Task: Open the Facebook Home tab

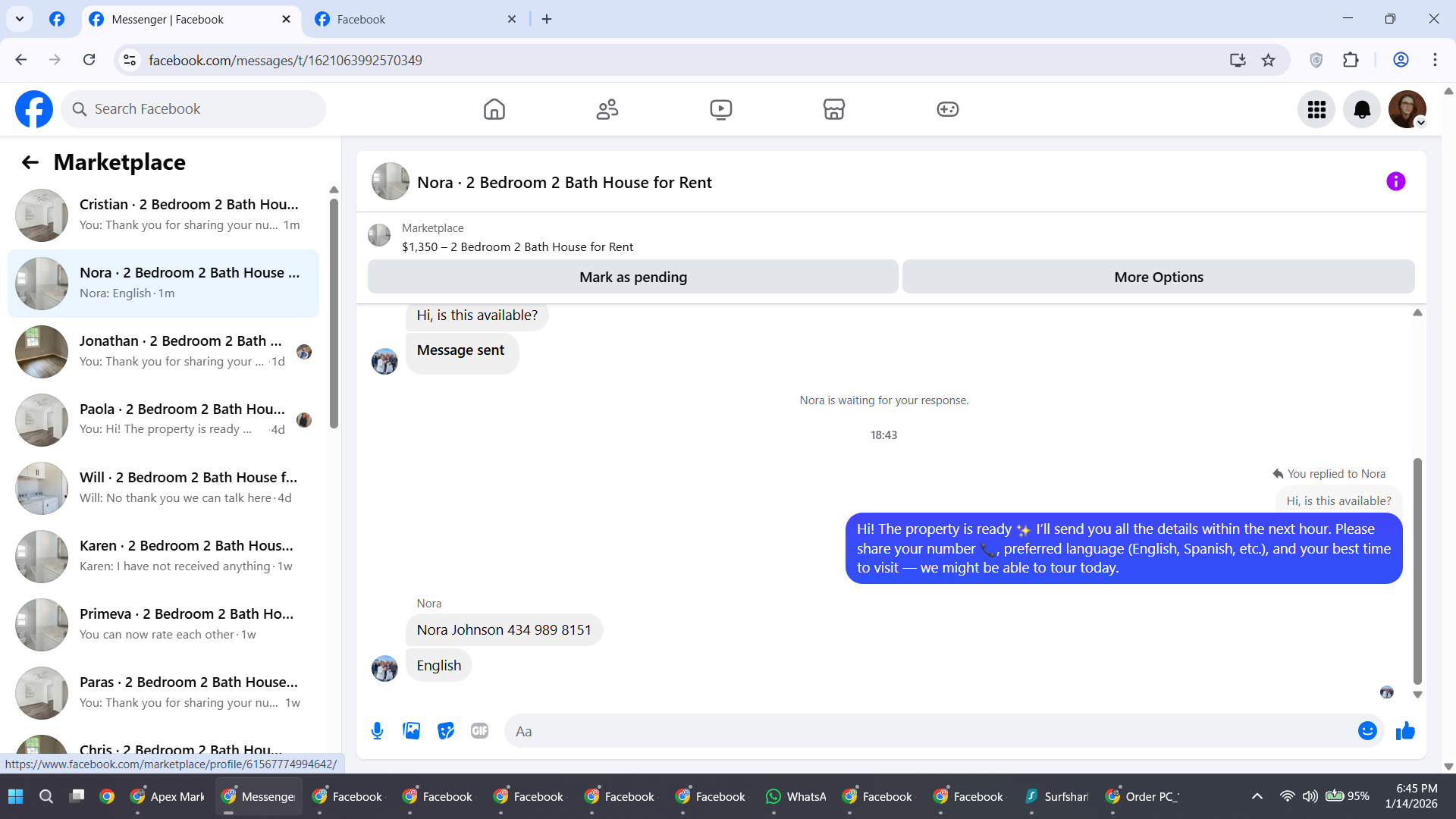Action: point(494,110)
